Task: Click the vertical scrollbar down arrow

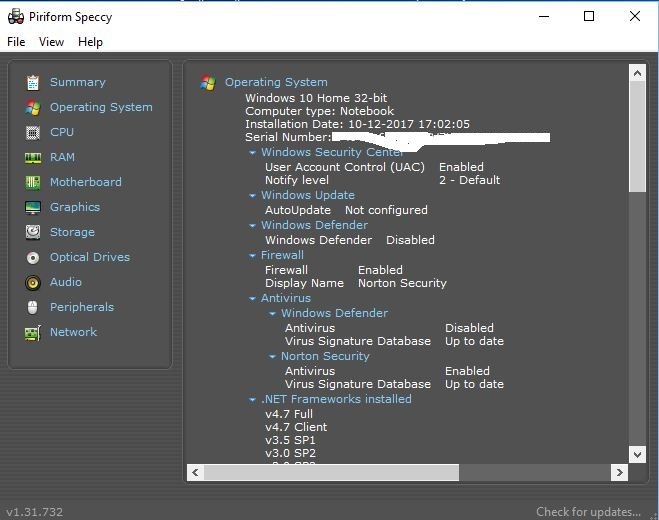Action: pyautogui.click(x=637, y=454)
